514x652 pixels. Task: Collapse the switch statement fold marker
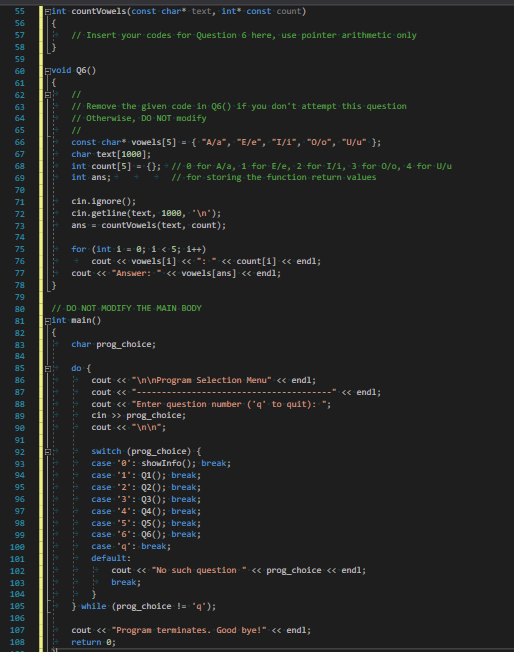tap(48, 452)
